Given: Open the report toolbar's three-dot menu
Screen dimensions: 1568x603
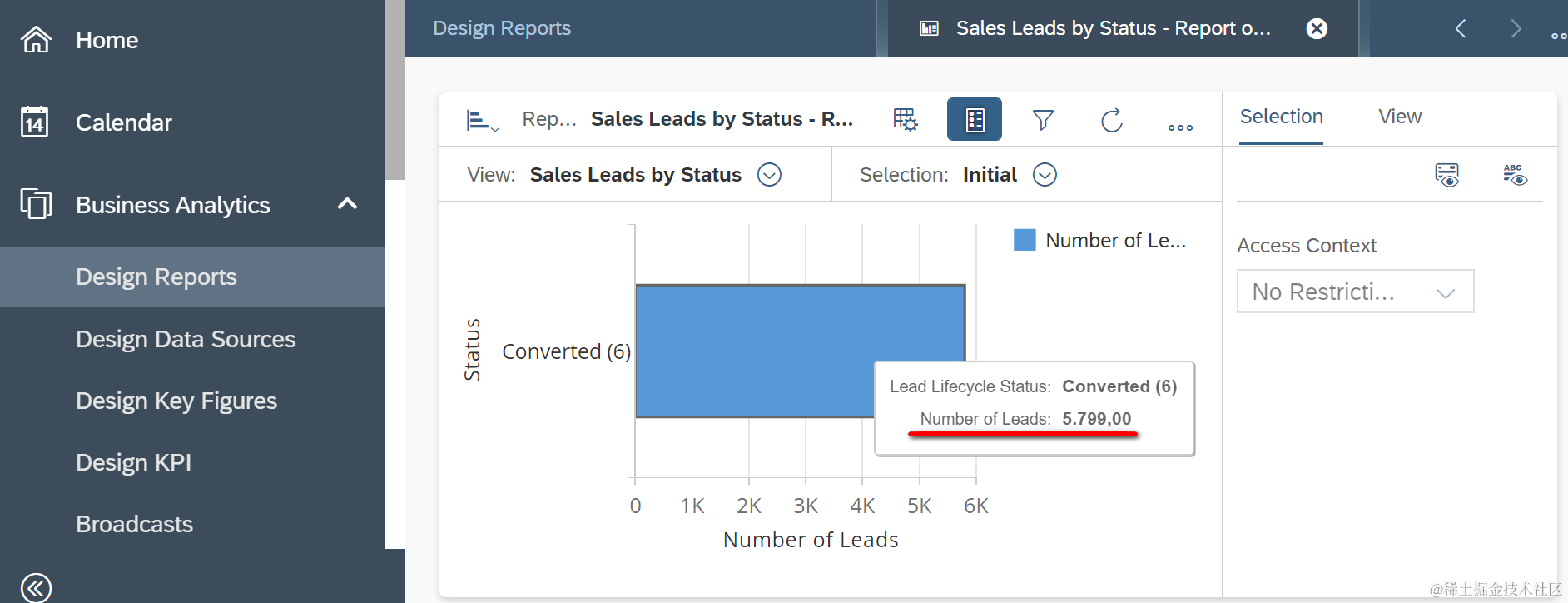Looking at the screenshot, I should 1179,127.
